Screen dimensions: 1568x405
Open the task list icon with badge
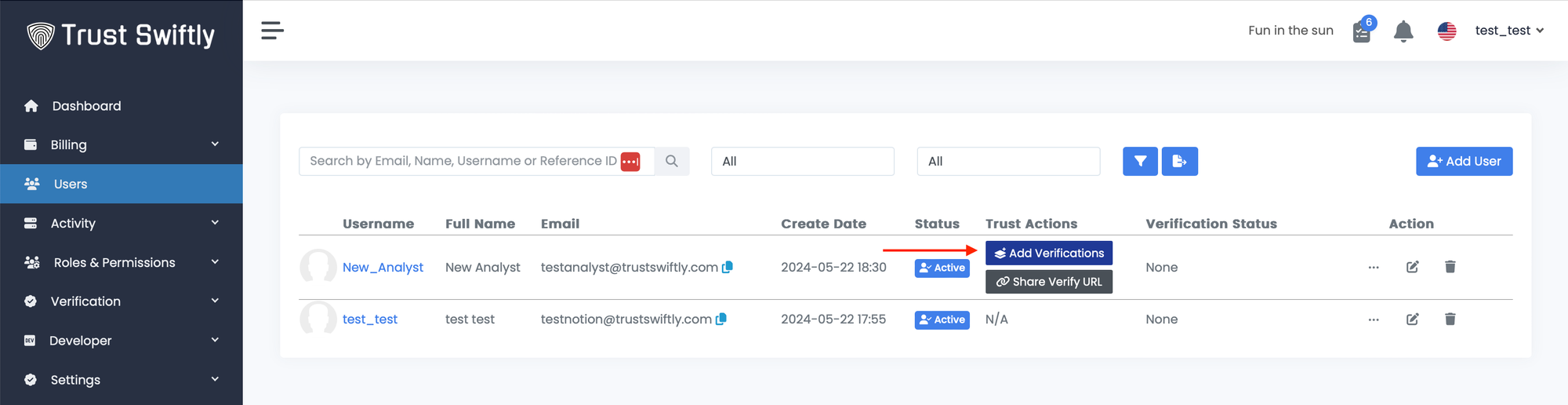tap(1362, 32)
